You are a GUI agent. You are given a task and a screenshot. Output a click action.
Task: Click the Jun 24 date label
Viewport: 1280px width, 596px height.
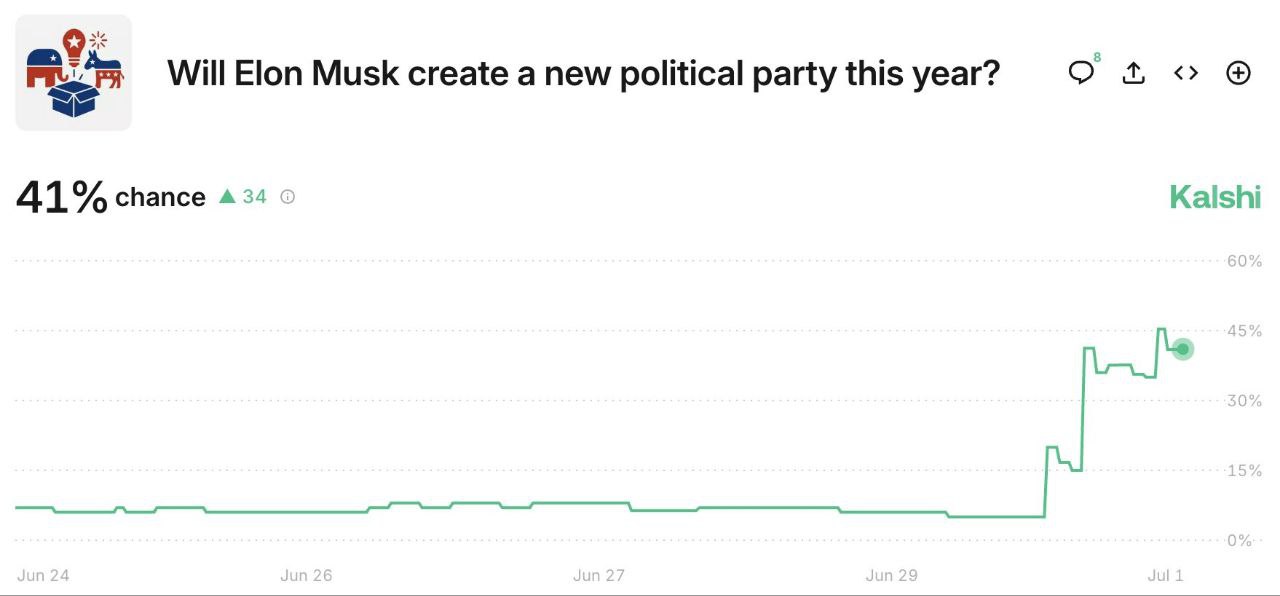tap(43, 575)
